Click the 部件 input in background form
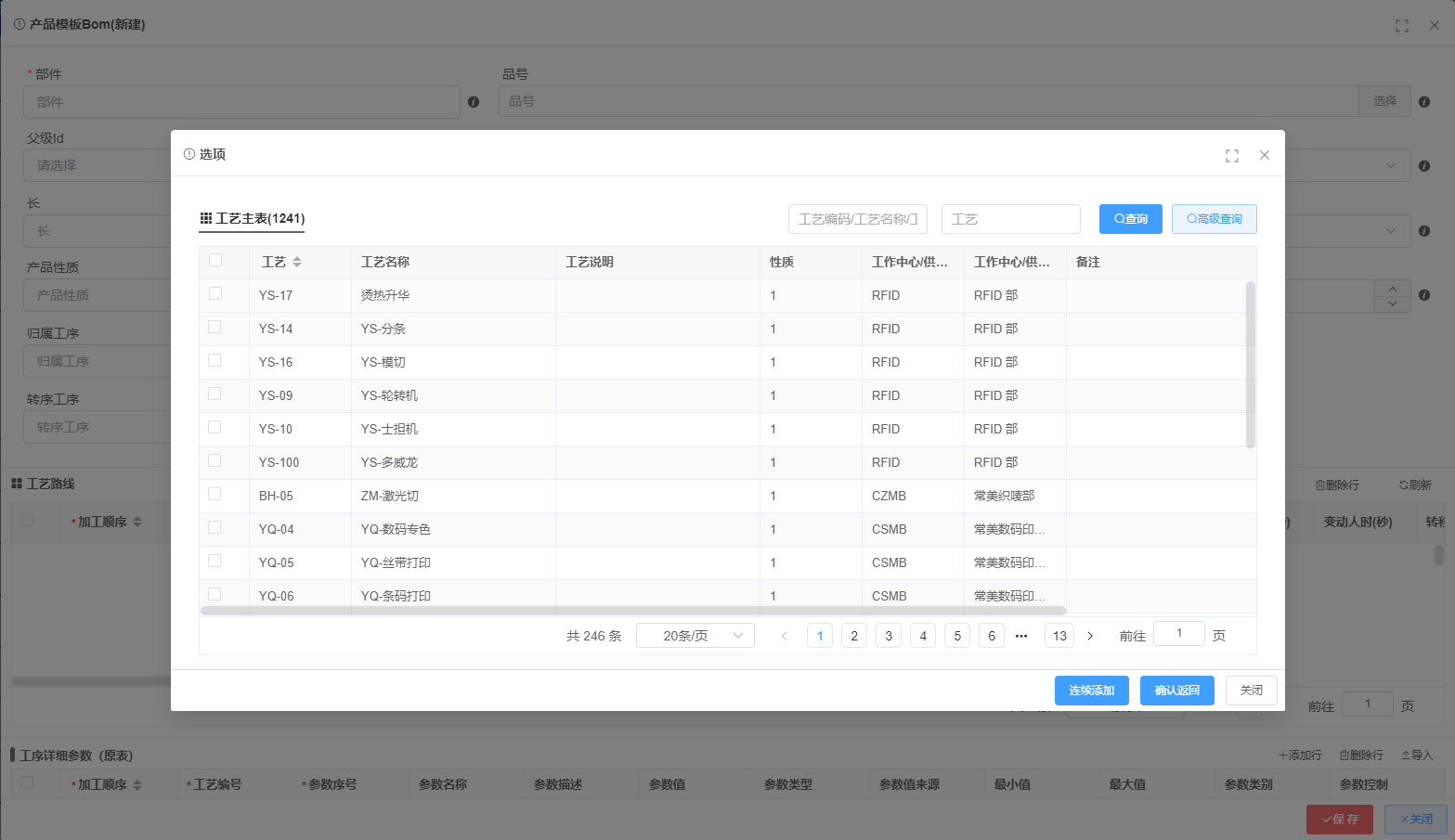1455x840 pixels. [x=241, y=102]
